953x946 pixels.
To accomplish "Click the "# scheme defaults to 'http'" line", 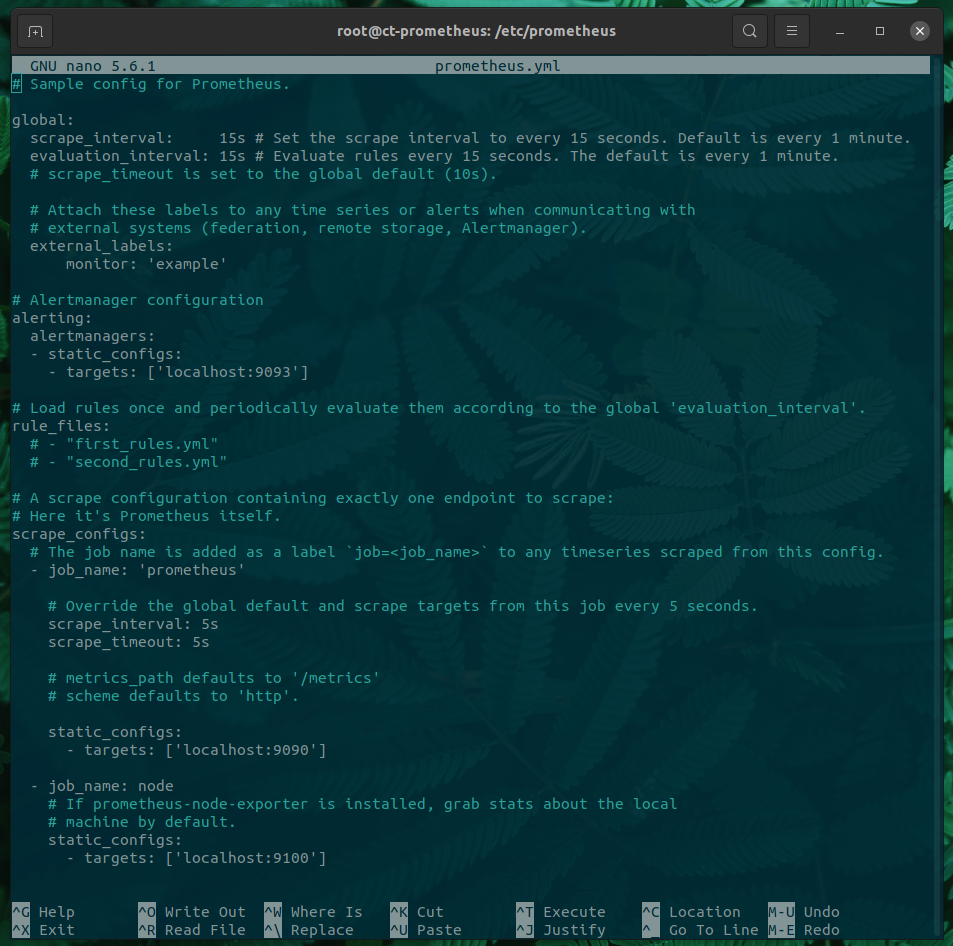I will click(174, 696).
